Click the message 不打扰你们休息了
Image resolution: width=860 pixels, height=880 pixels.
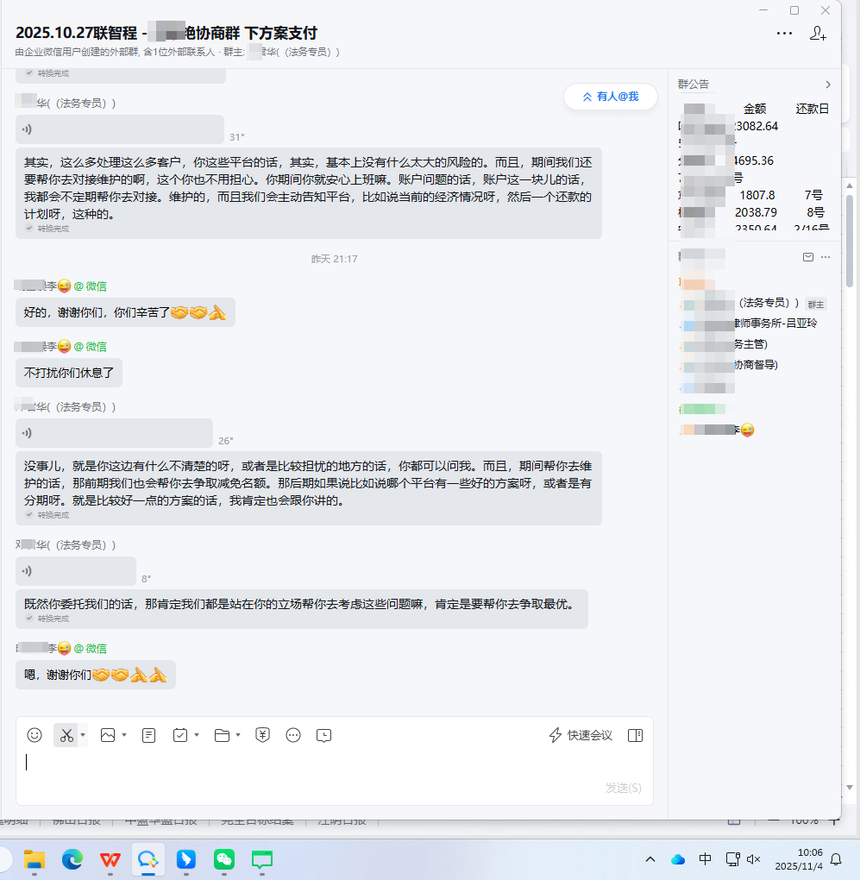click(68, 373)
